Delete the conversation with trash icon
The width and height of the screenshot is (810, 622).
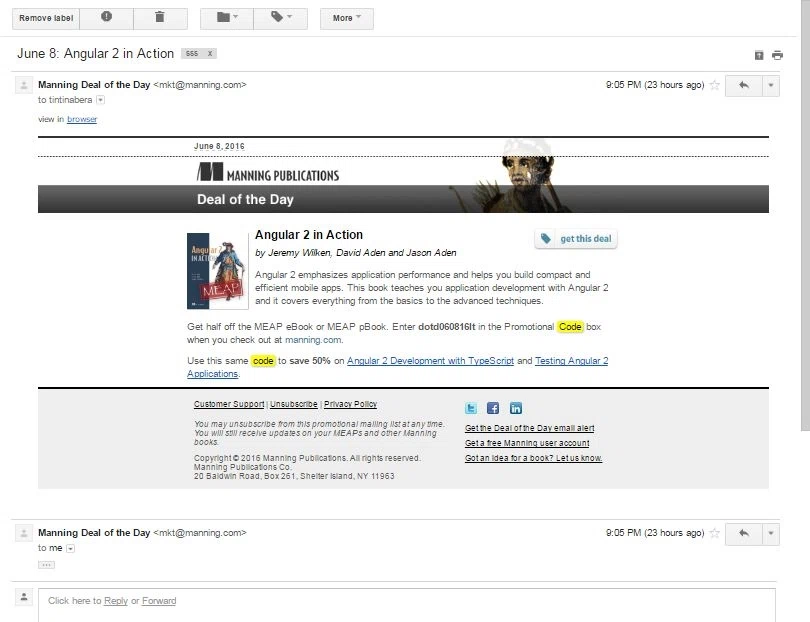point(160,18)
